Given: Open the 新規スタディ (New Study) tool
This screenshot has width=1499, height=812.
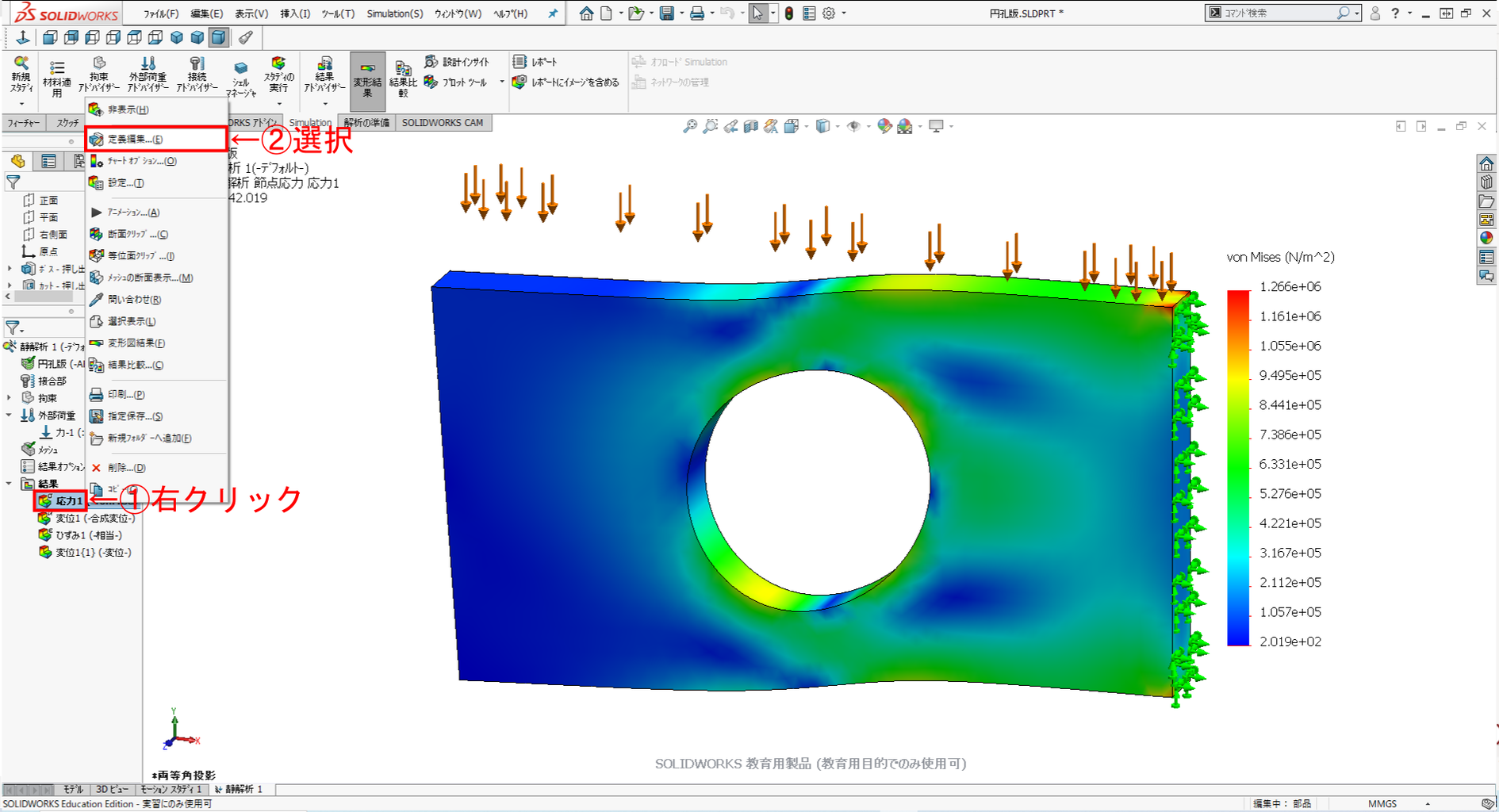Looking at the screenshot, I should coord(21,74).
